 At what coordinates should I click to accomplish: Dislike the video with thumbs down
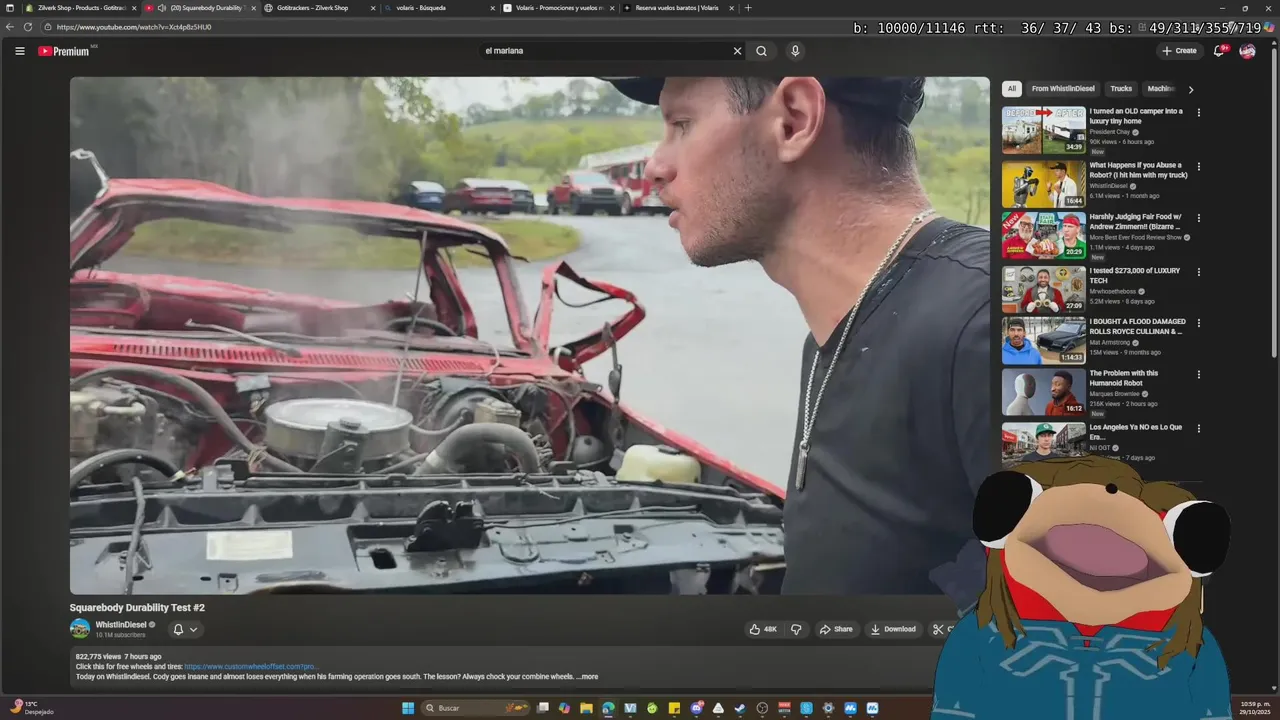(796, 629)
